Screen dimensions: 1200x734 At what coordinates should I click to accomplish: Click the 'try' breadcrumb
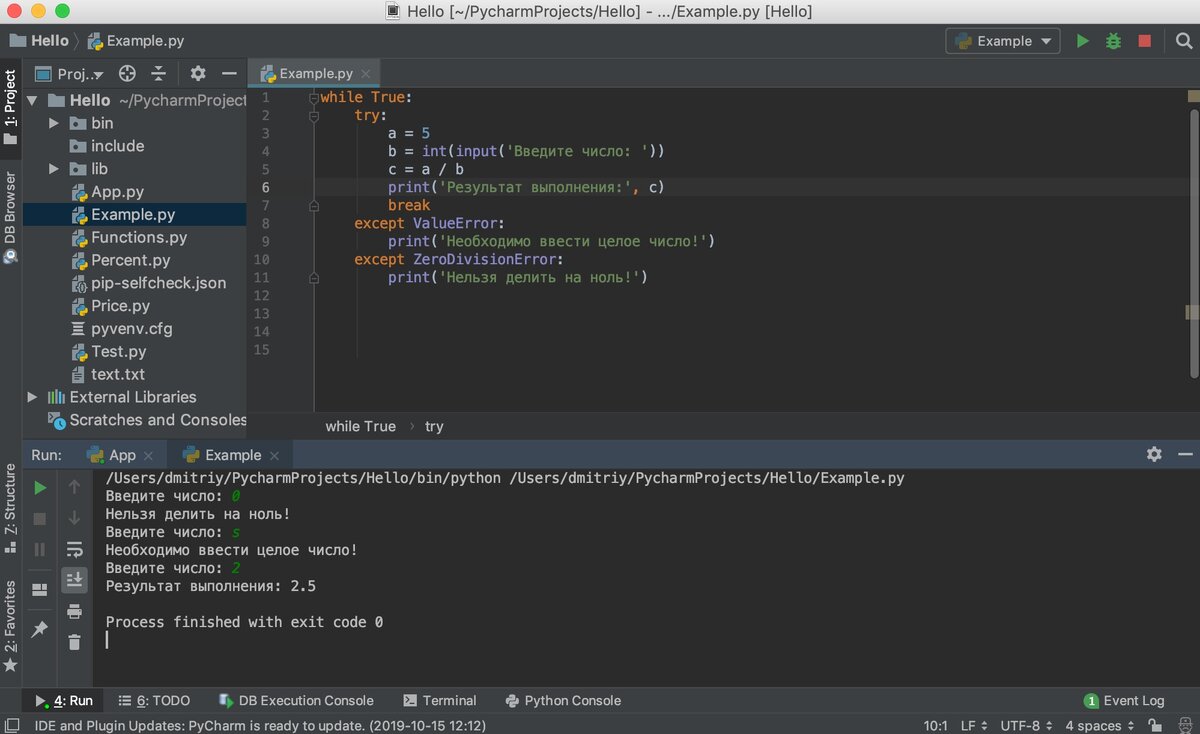[x=434, y=426]
